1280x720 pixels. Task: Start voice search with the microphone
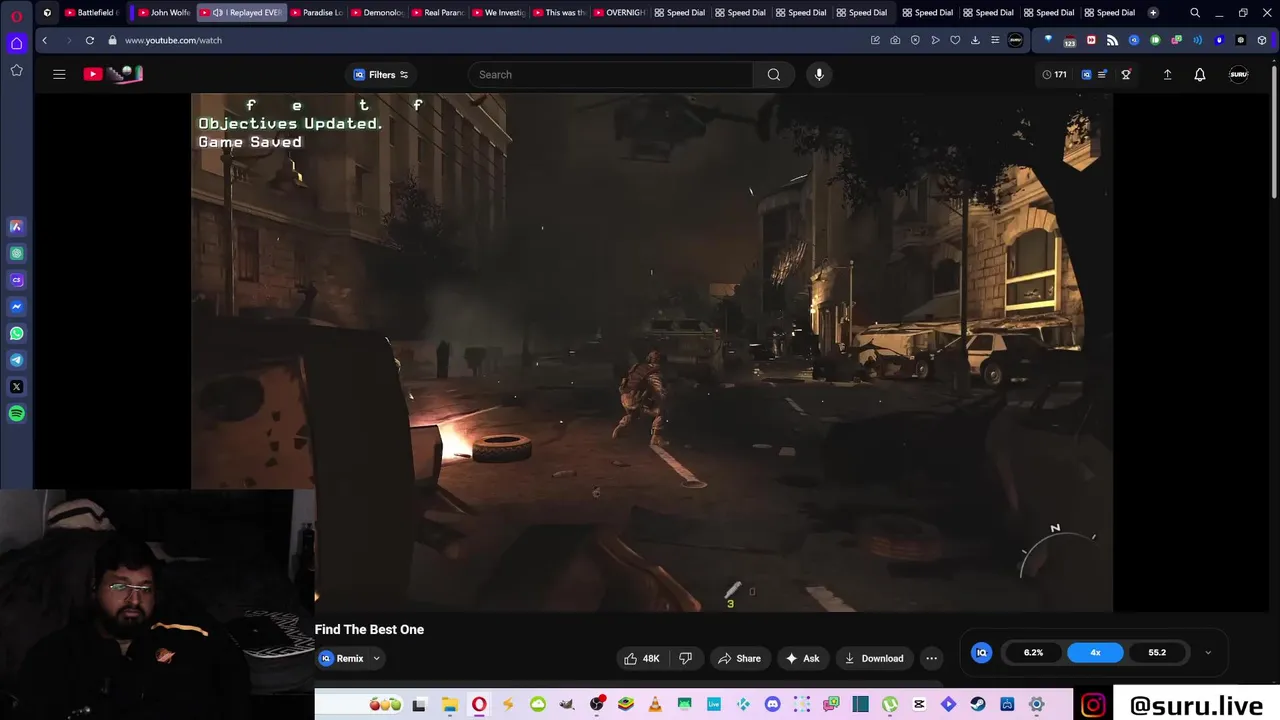(x=819, y=74)
